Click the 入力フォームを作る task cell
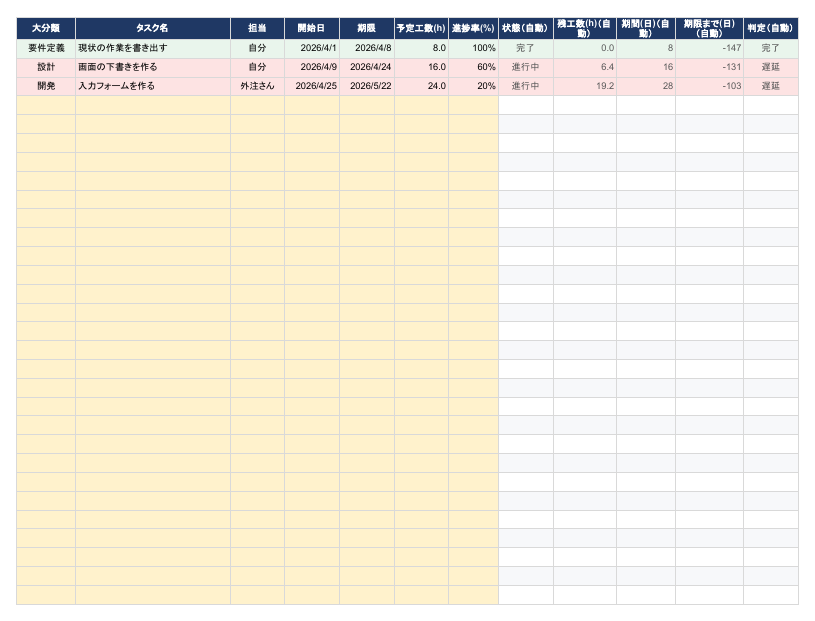The width and height of the screenshot is (815, 621). [153, 86]
